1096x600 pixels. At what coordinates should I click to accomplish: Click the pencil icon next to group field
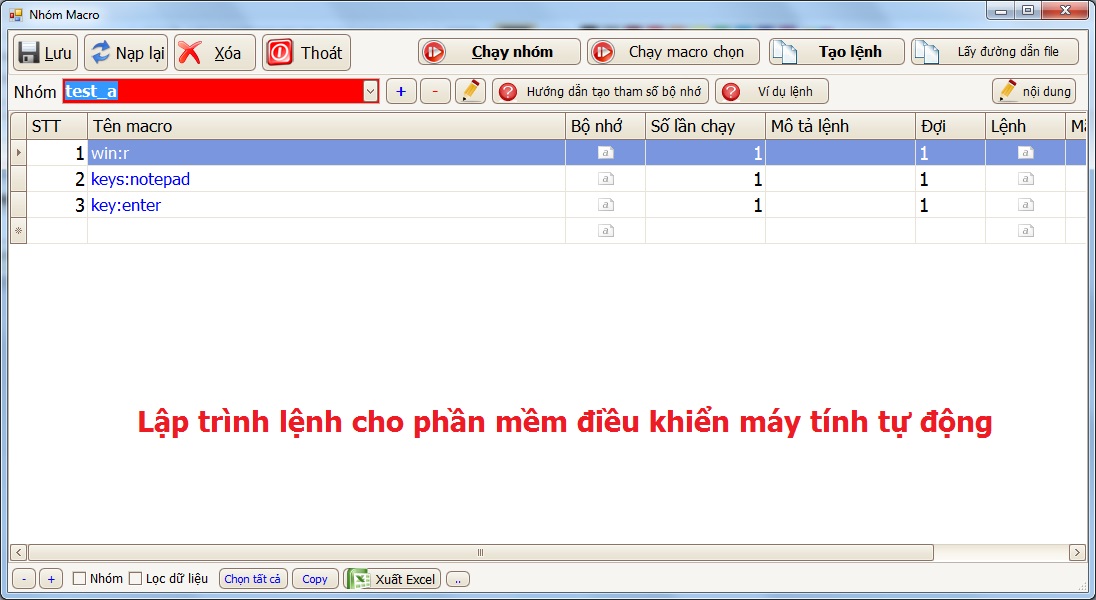tap(468, 91)
